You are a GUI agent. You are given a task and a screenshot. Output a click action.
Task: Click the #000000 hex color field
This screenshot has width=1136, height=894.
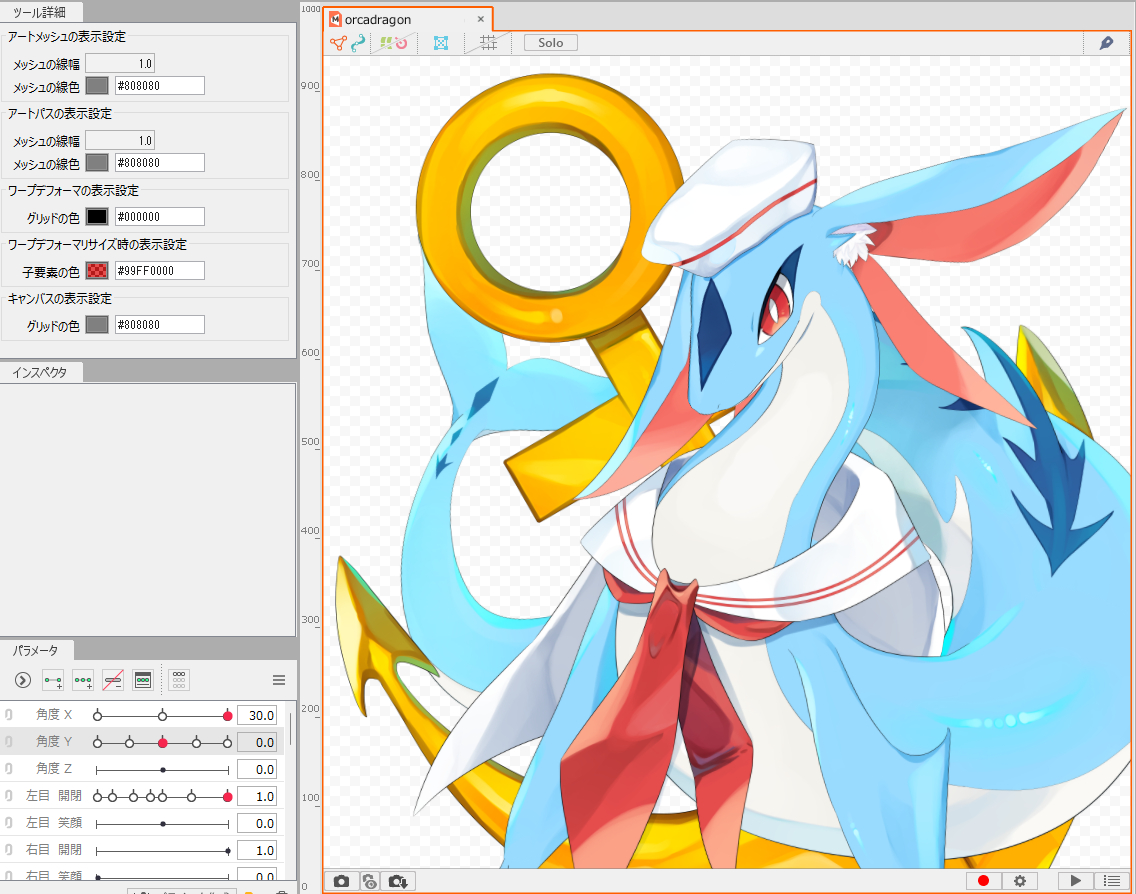(159, 217)
